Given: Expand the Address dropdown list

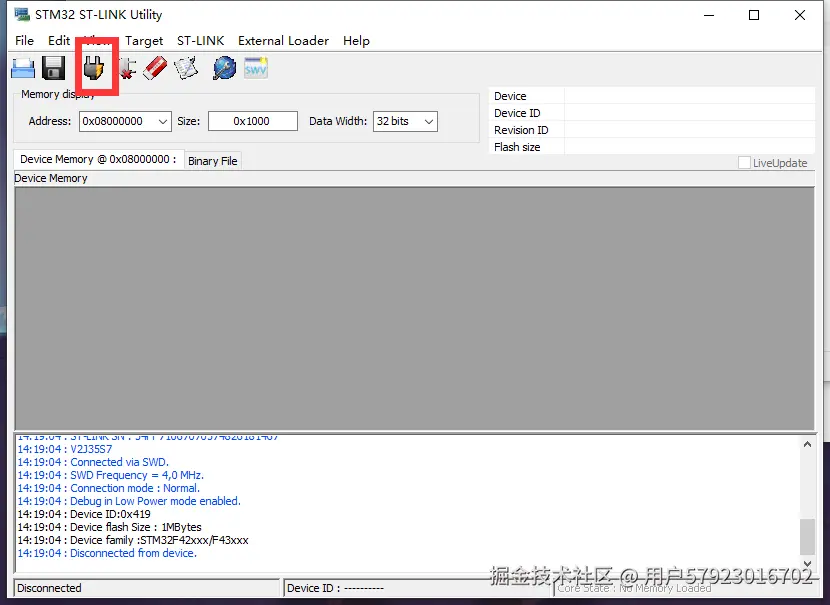Looking at the screenshot, I should 163,122.
